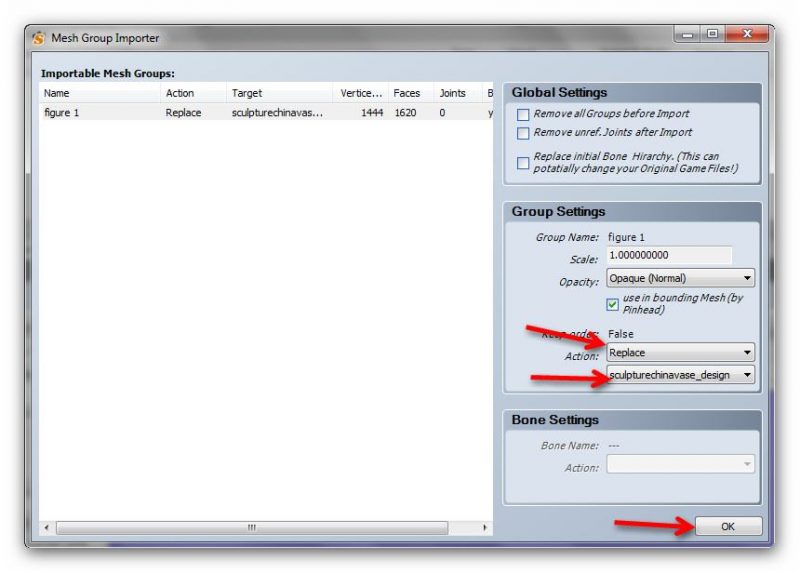Click the Action column header
The height and width of the screenshot is (573, 800).
pyautogui.click(x=192, y=93)
